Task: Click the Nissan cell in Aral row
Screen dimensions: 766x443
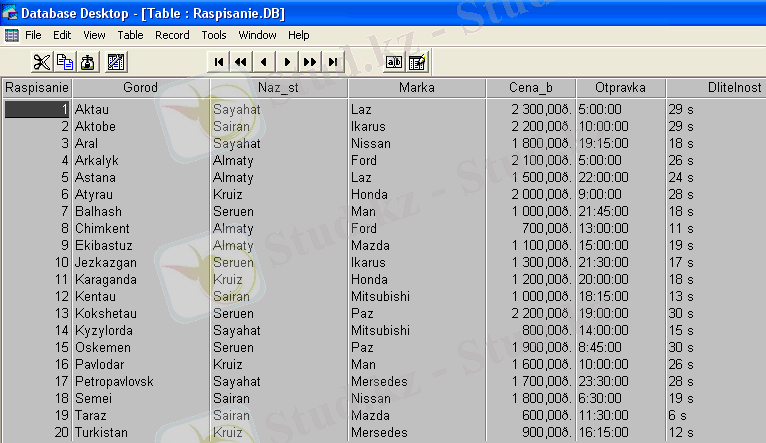Action: pos(417,144)
